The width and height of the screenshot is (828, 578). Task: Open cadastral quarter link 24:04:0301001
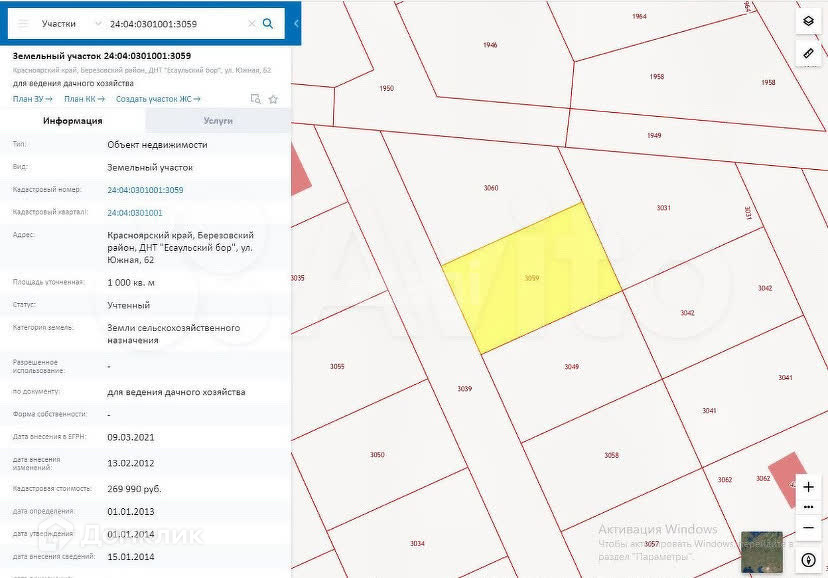click(135, 213)
